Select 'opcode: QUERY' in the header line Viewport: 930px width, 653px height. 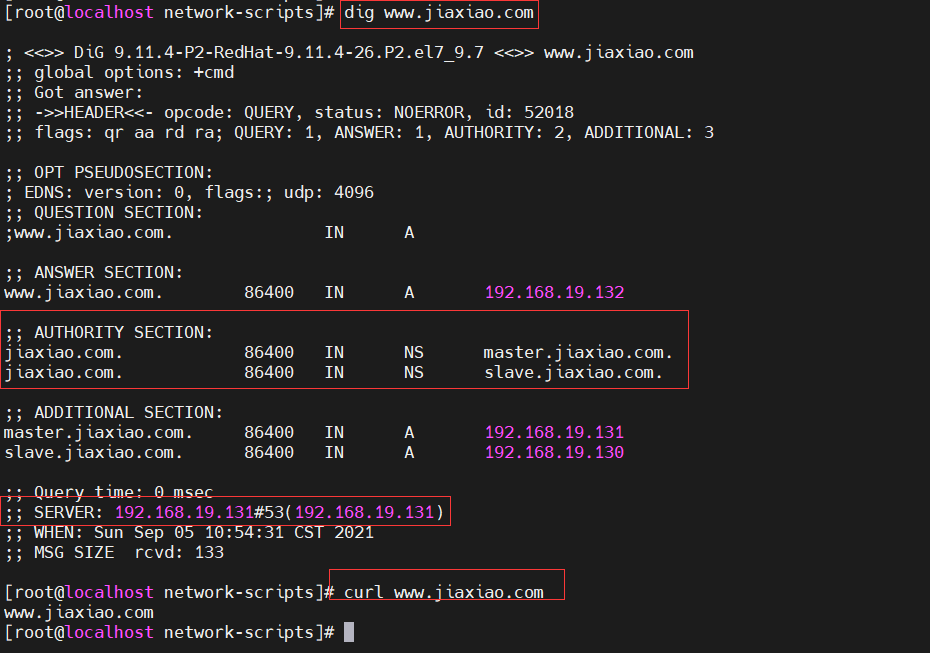tap(229, 113)
